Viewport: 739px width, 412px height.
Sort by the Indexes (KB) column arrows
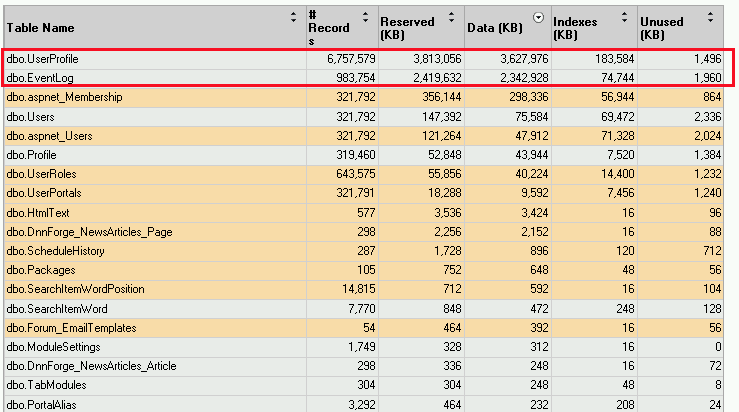(x=624, y=17)
